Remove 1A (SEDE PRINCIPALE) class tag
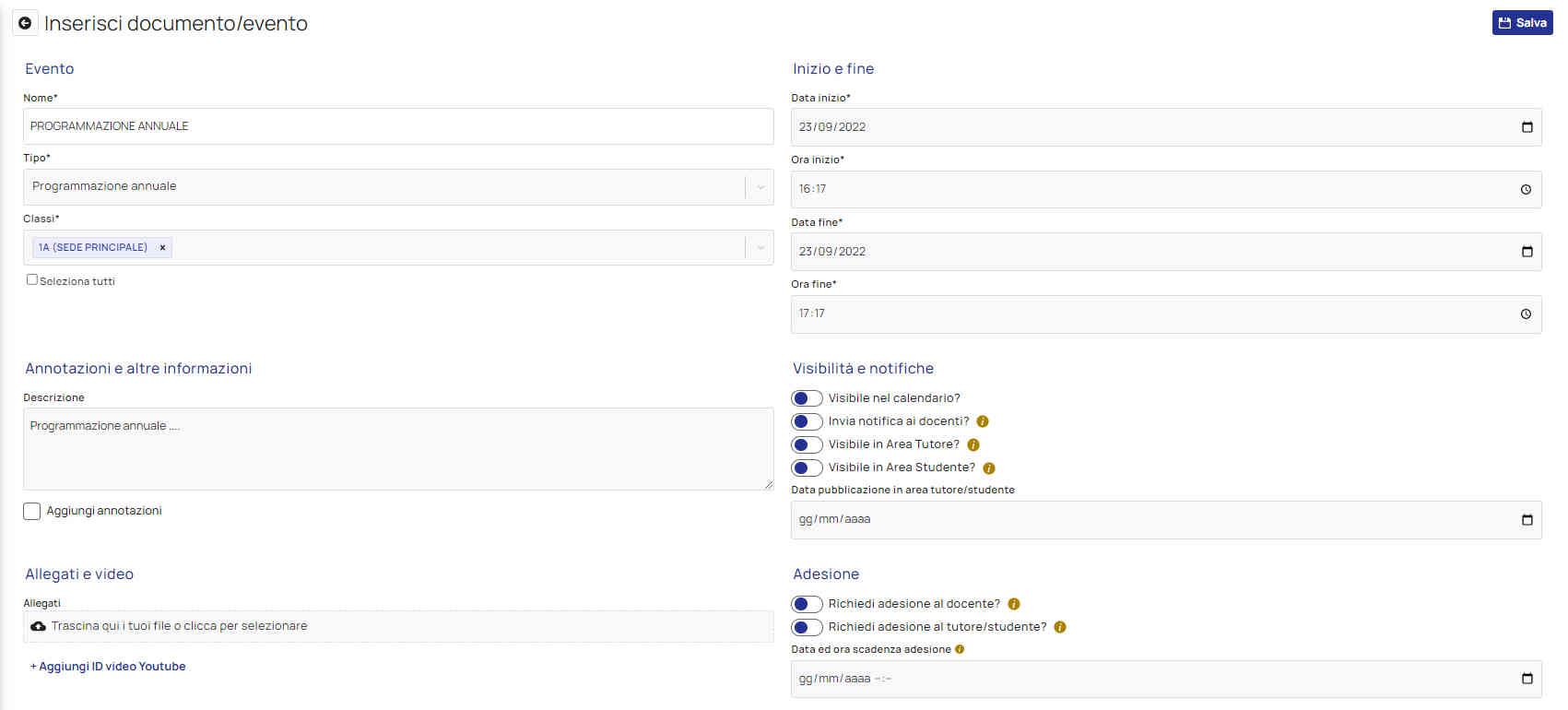 pos(162,247)
